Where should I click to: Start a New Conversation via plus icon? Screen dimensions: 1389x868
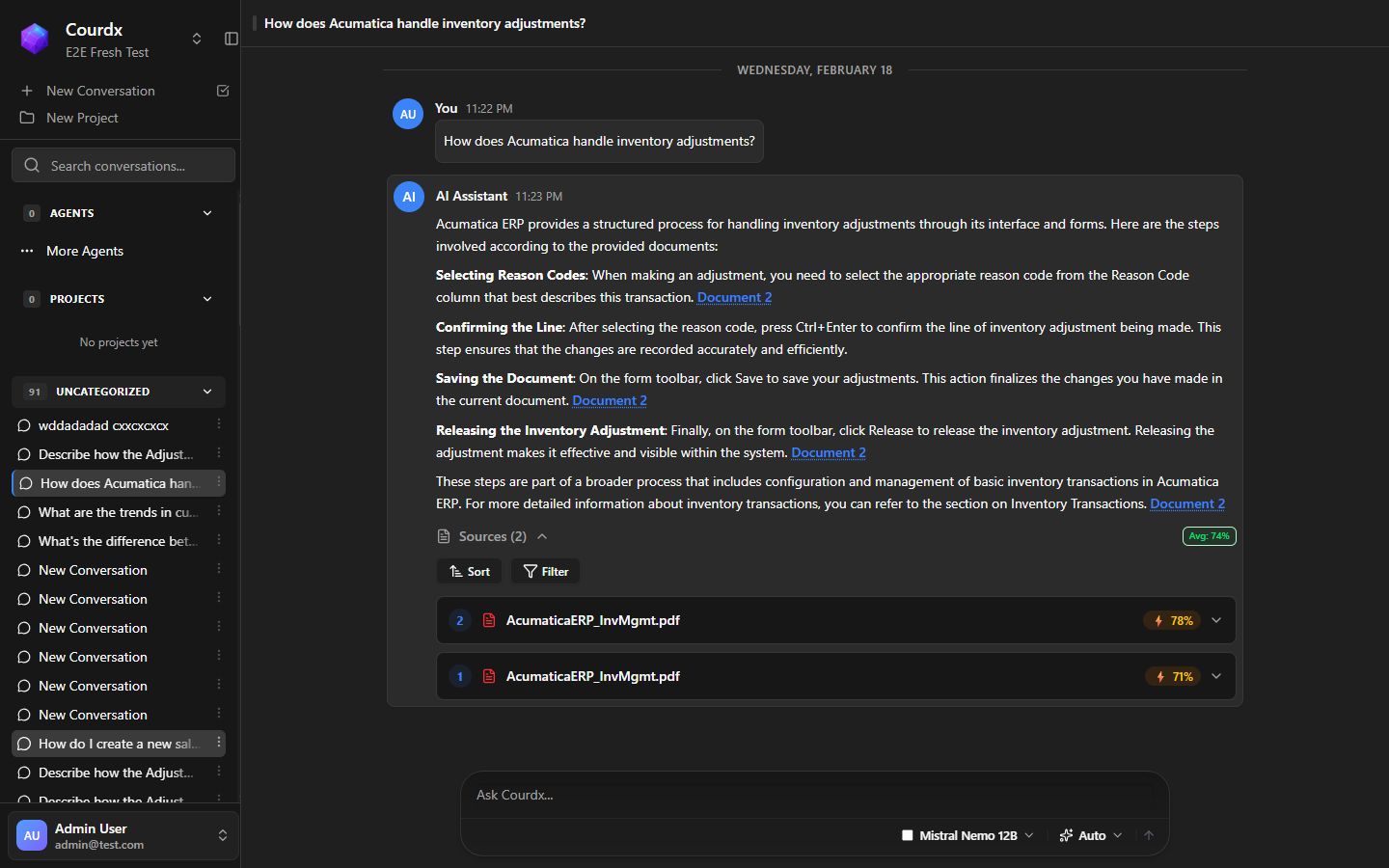[26, 90]
